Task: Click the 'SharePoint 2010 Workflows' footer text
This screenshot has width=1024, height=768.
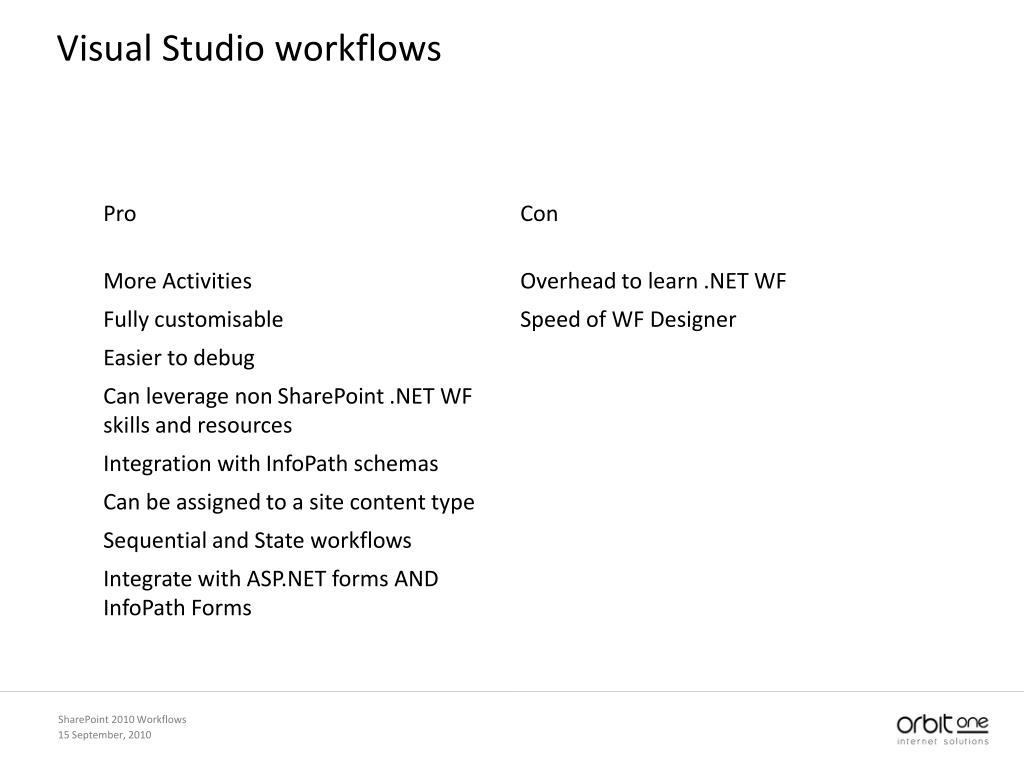Action: point(122,719)
